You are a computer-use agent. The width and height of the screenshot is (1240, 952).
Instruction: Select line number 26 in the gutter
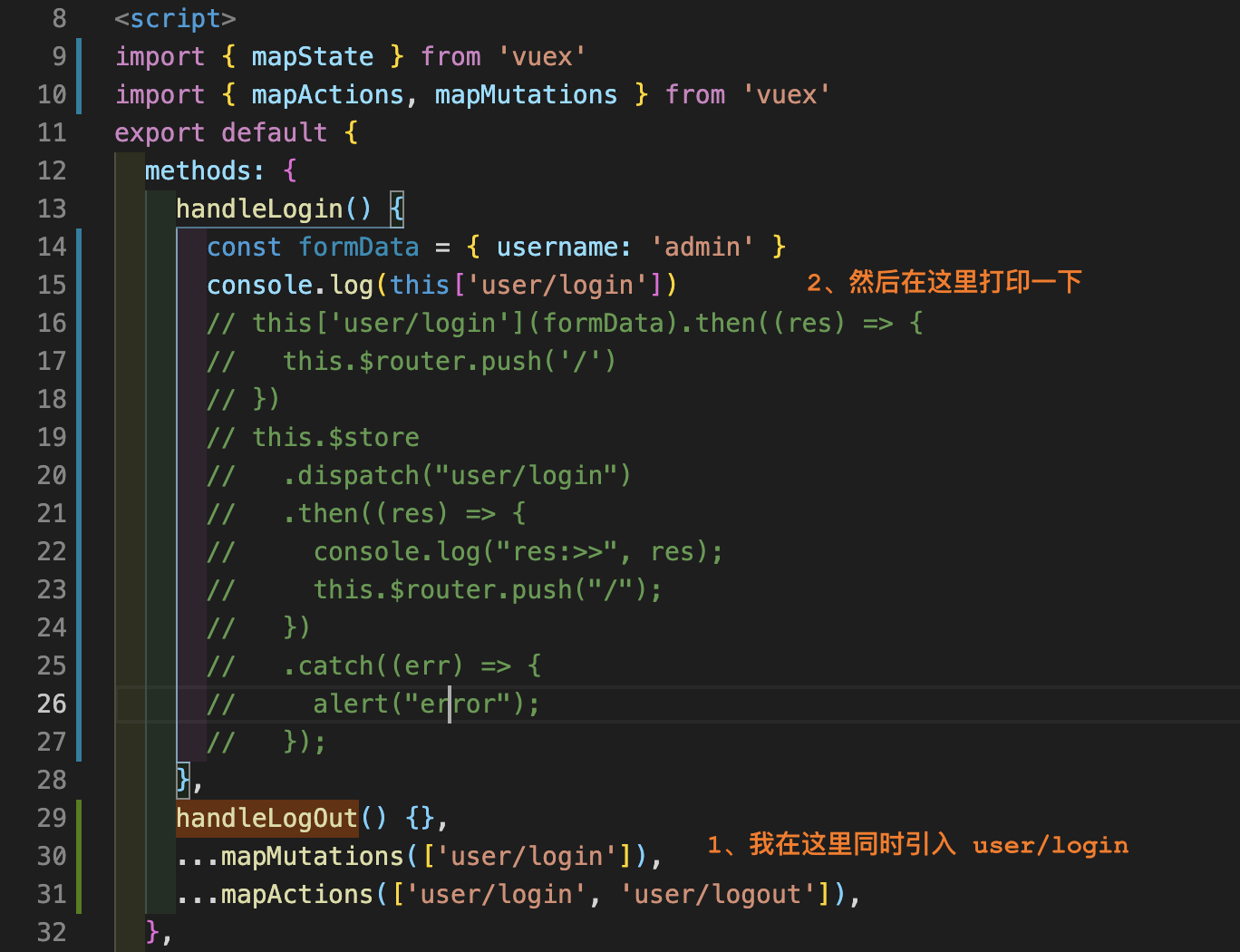pyautogui.click(x=52, y=704)
